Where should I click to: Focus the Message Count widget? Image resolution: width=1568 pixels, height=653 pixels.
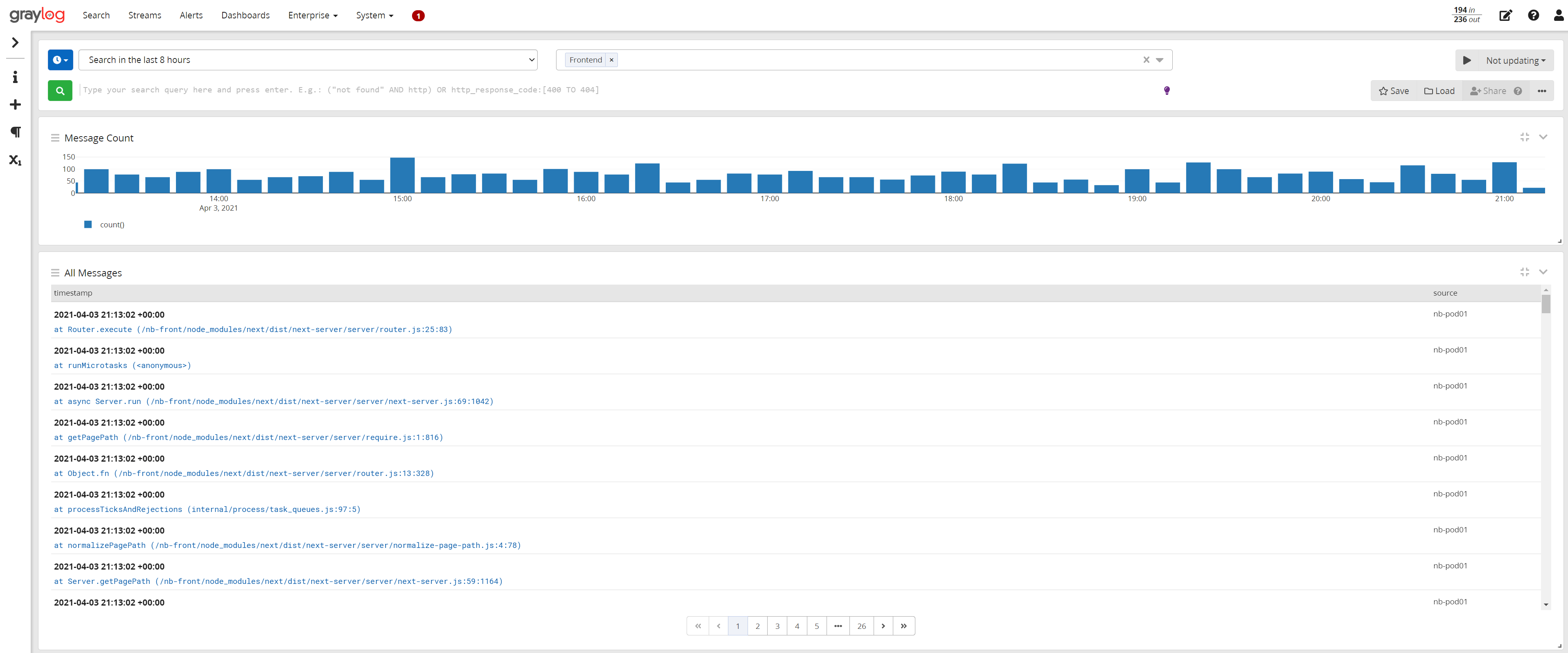(x=1525, y=137)
